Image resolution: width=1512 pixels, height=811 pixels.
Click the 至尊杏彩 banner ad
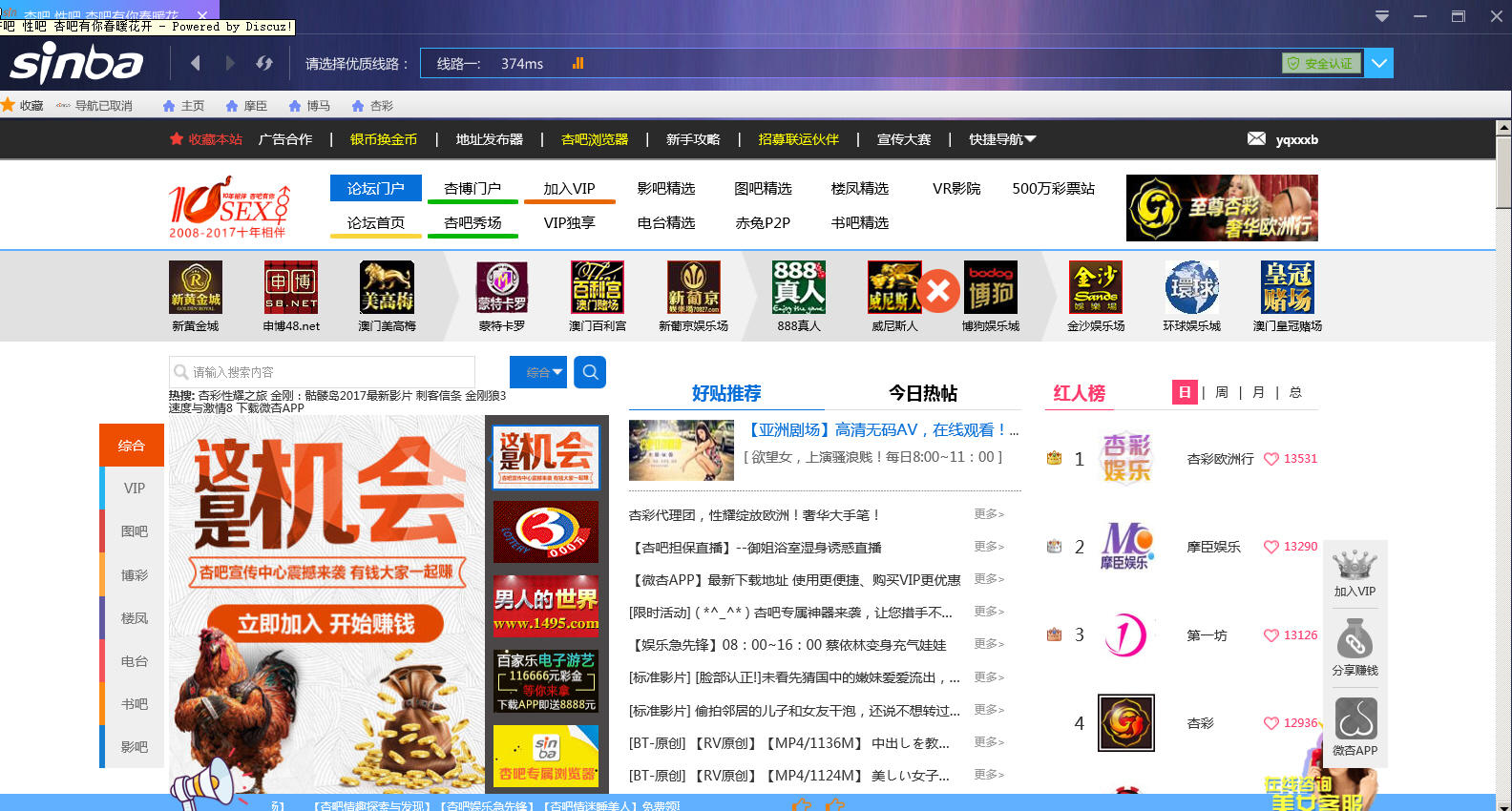tap(1222, 208)
